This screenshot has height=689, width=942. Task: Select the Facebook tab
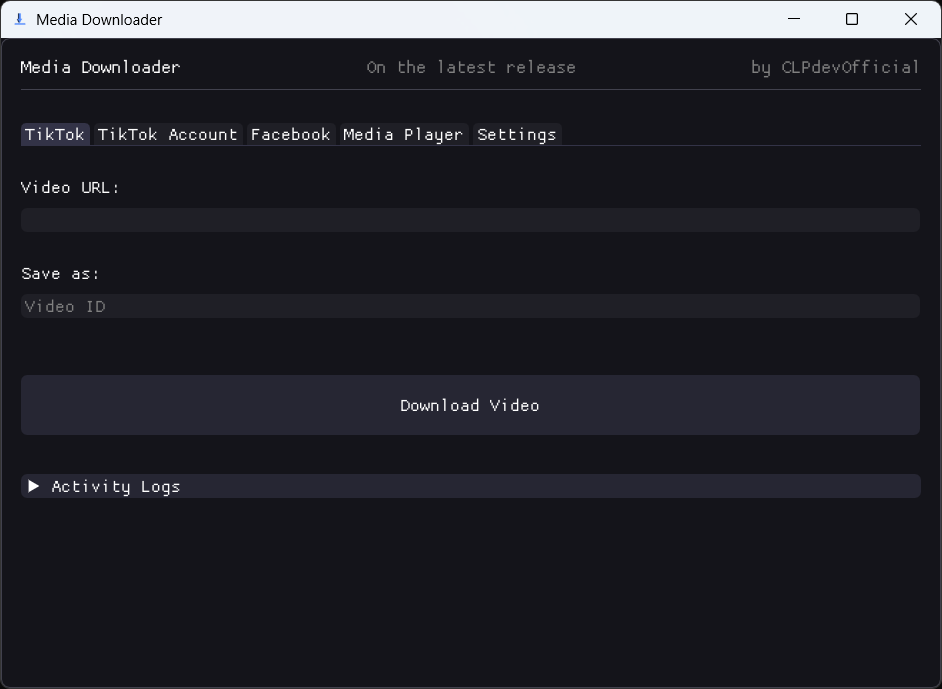pos(291,134)
